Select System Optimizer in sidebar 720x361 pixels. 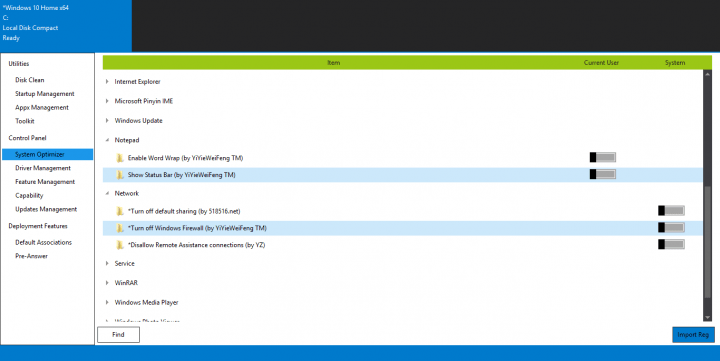(x=48, y=154)
